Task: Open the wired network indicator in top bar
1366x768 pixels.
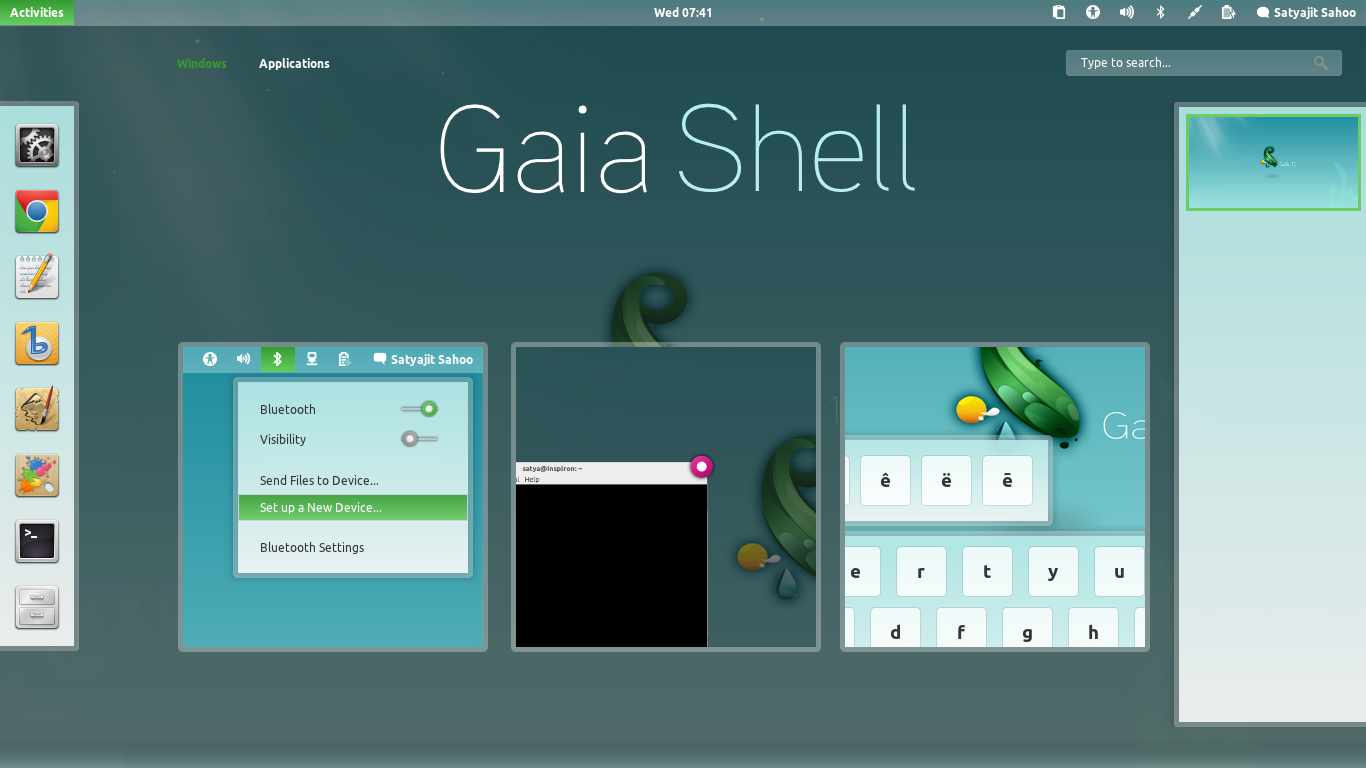Action: pyautogui.click(x=1194, y=12)
